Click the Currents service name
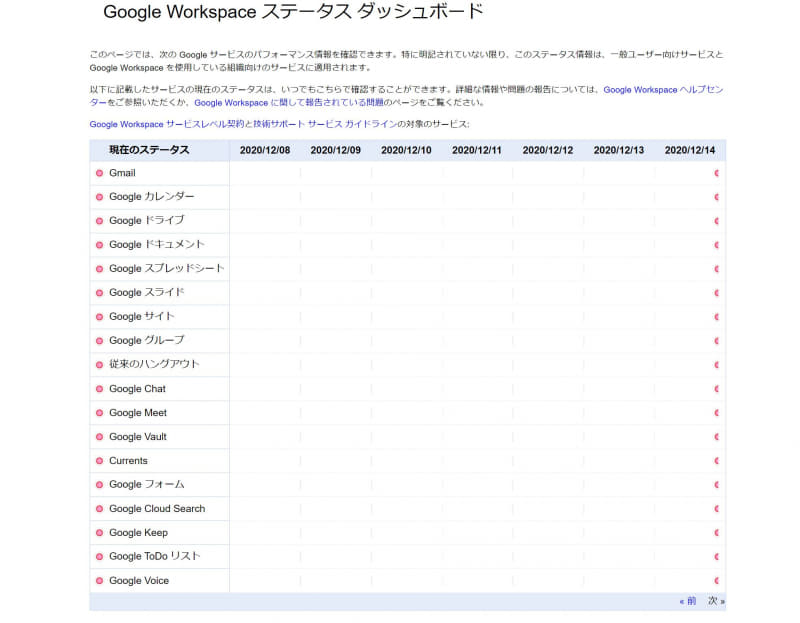 click(128, 461)
